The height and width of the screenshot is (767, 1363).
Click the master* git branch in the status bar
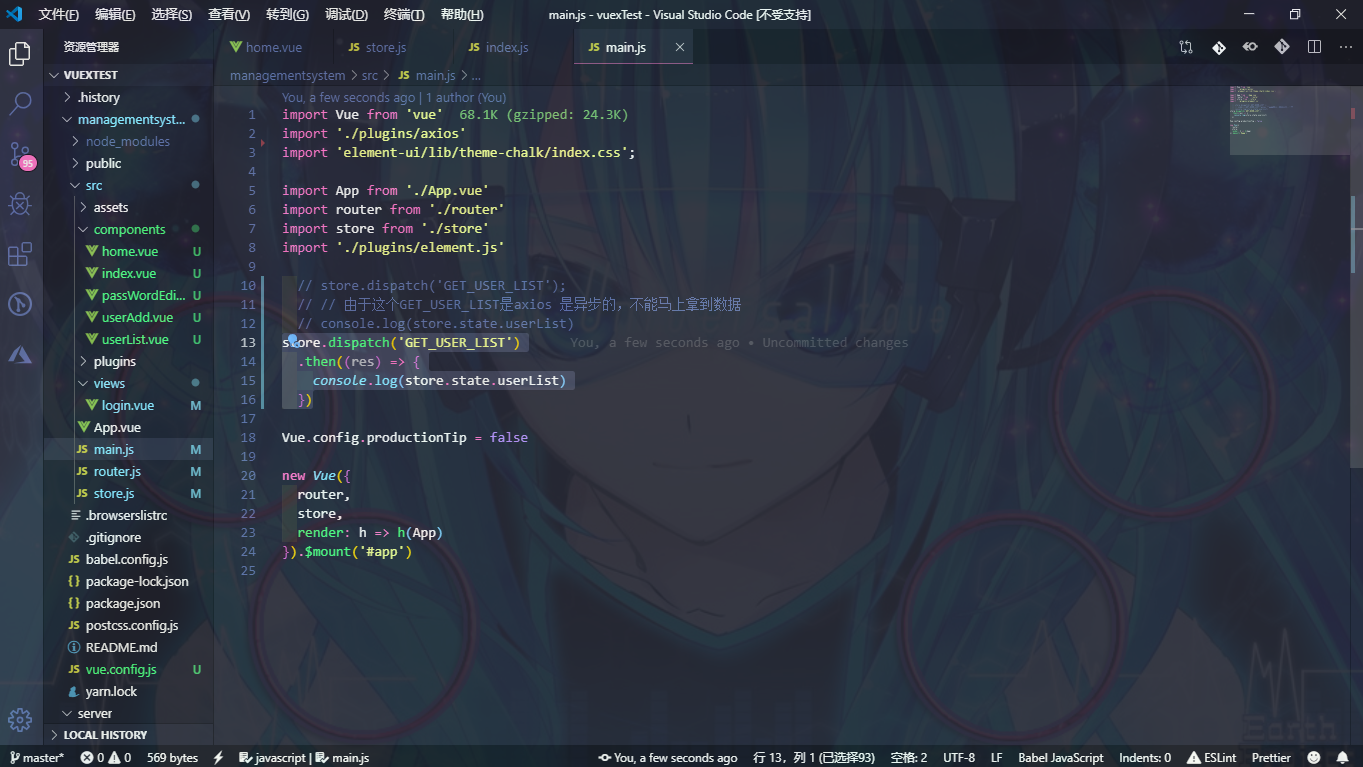tap(36, 758)
